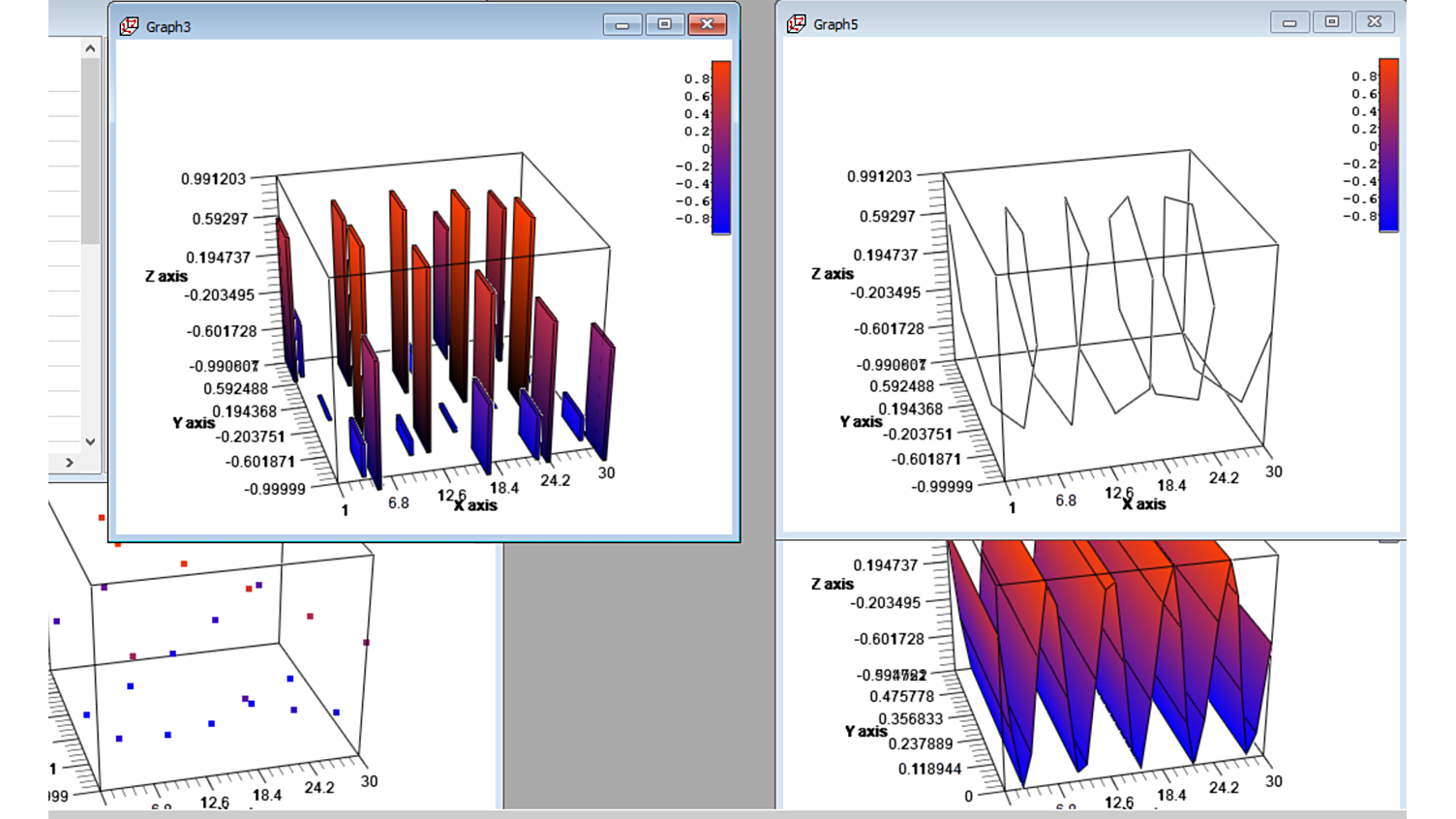The image size is (1456, 819).
Task: Click the 0.991203 Z tick label in Graph3
Action: click(x=214, y=179)
